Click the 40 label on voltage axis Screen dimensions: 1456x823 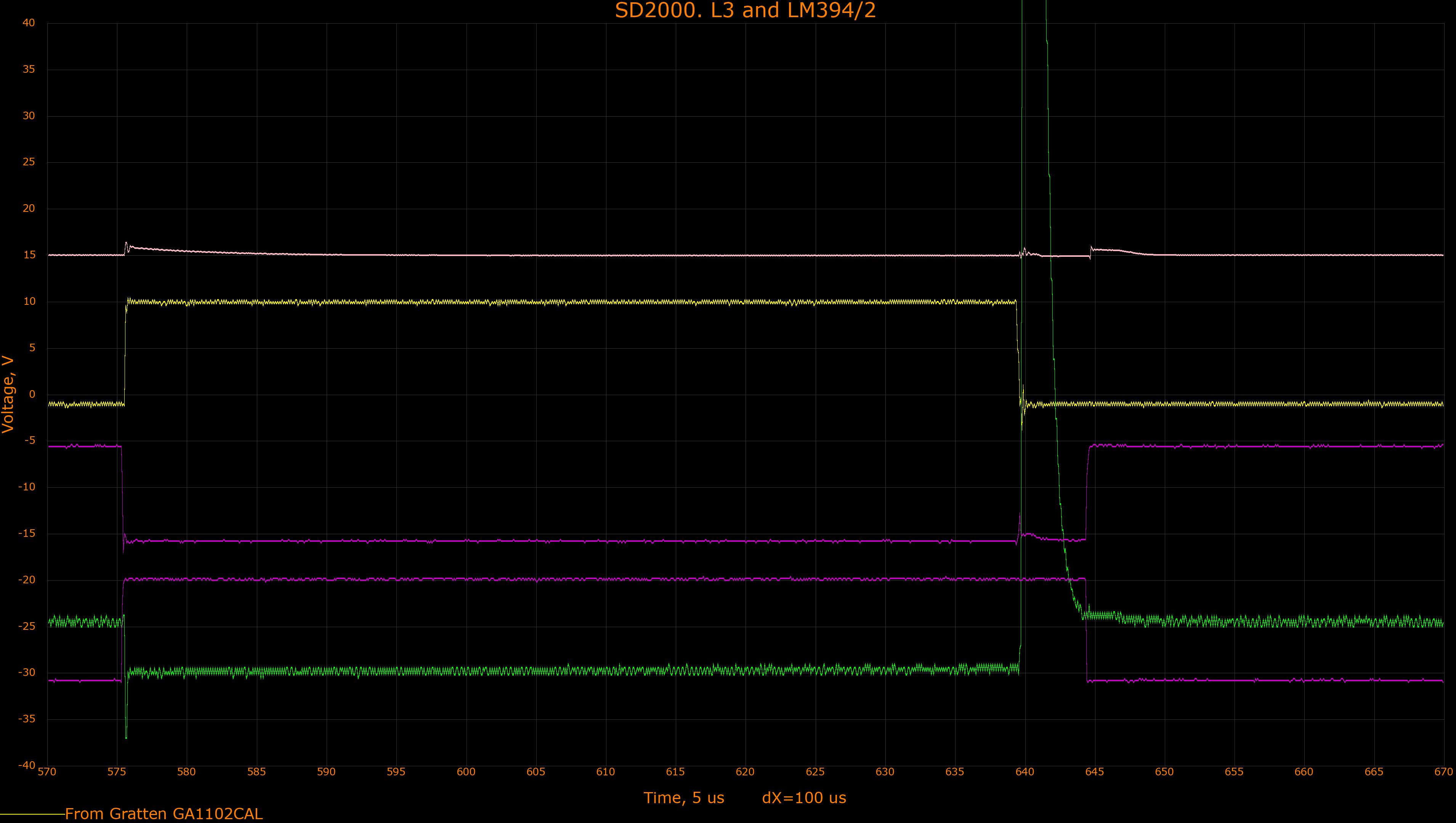28,22
